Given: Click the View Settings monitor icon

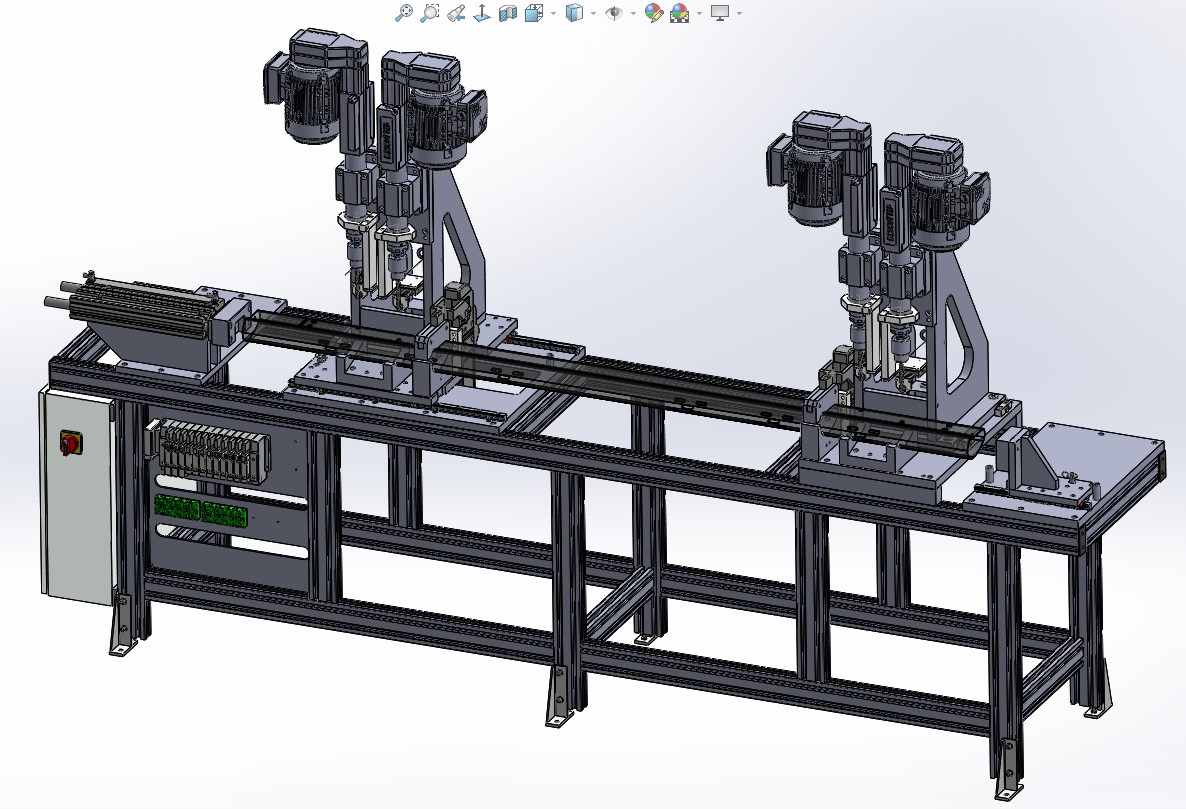Looking at the screenshot, I should (x=720, y=13).
